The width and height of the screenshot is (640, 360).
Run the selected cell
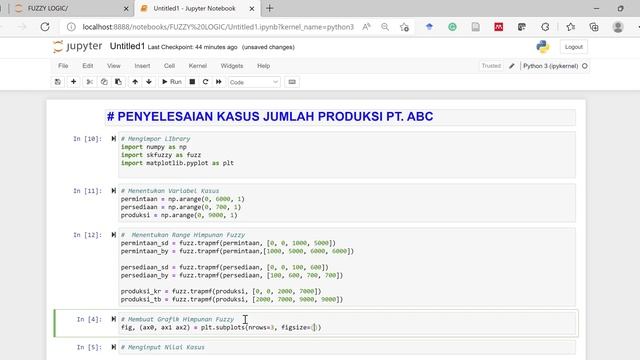(x=171, y=82)
